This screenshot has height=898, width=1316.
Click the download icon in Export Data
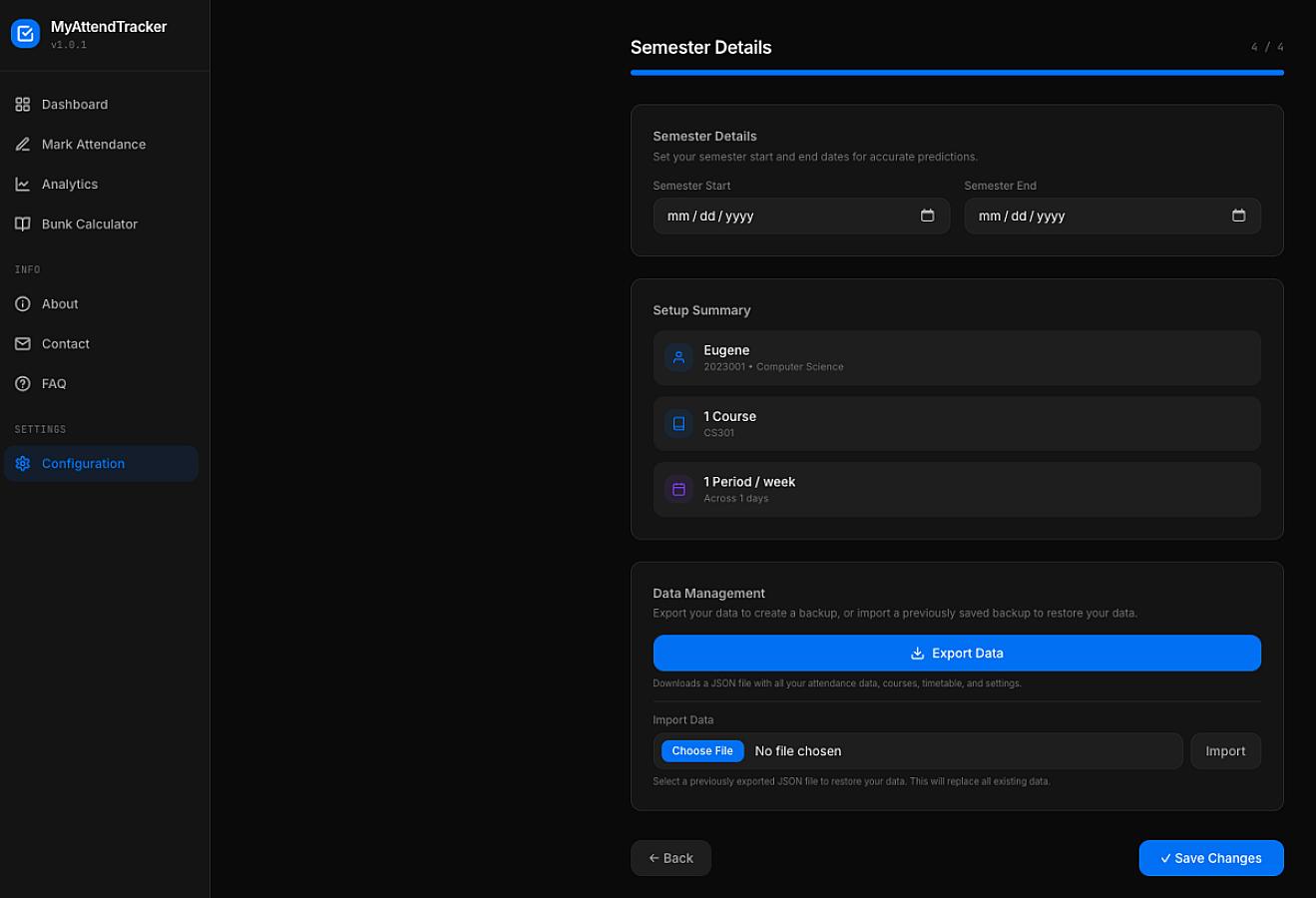917,653
